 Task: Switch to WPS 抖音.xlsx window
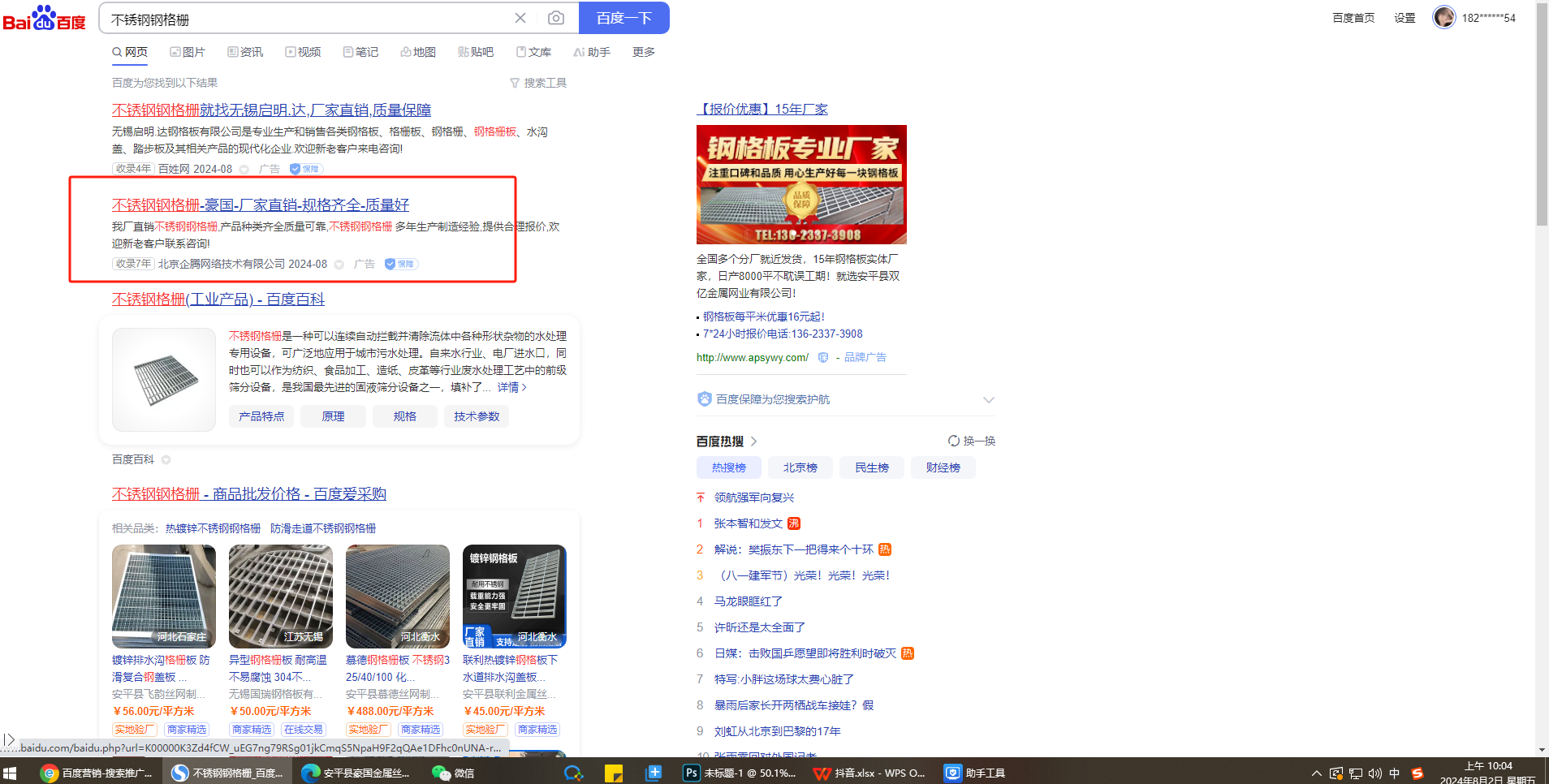pos(869,773)
